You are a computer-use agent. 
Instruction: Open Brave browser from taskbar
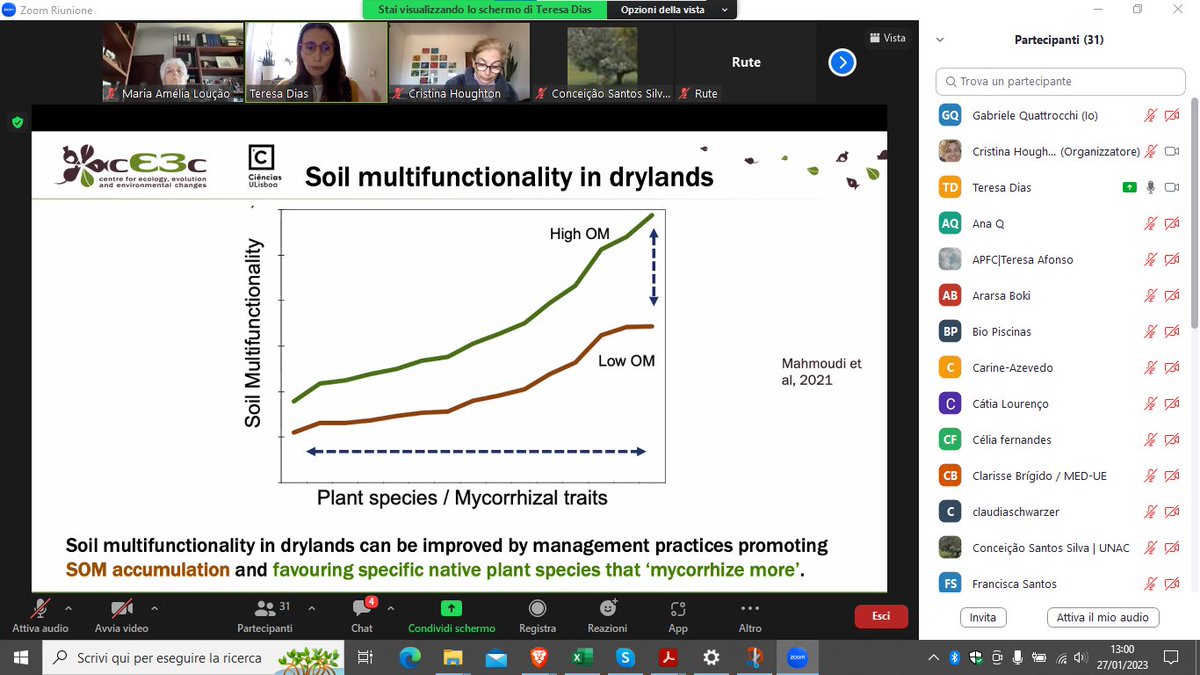pyautogui.click(x=539, y=658)
